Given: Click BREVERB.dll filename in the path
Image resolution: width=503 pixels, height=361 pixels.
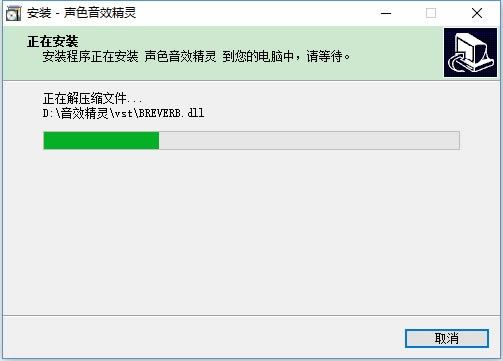Looking at the screenshot, I should coord(171,113).
